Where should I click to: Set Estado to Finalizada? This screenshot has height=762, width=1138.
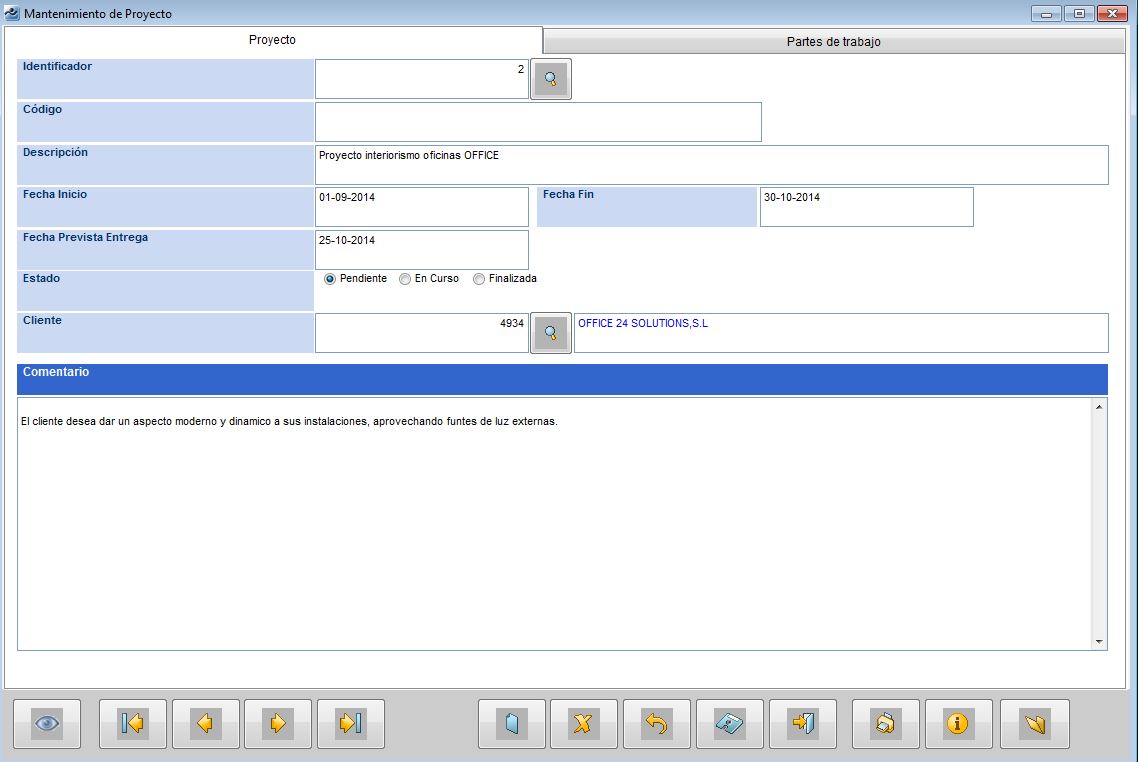pyautogui.click(x=479, y=279)
